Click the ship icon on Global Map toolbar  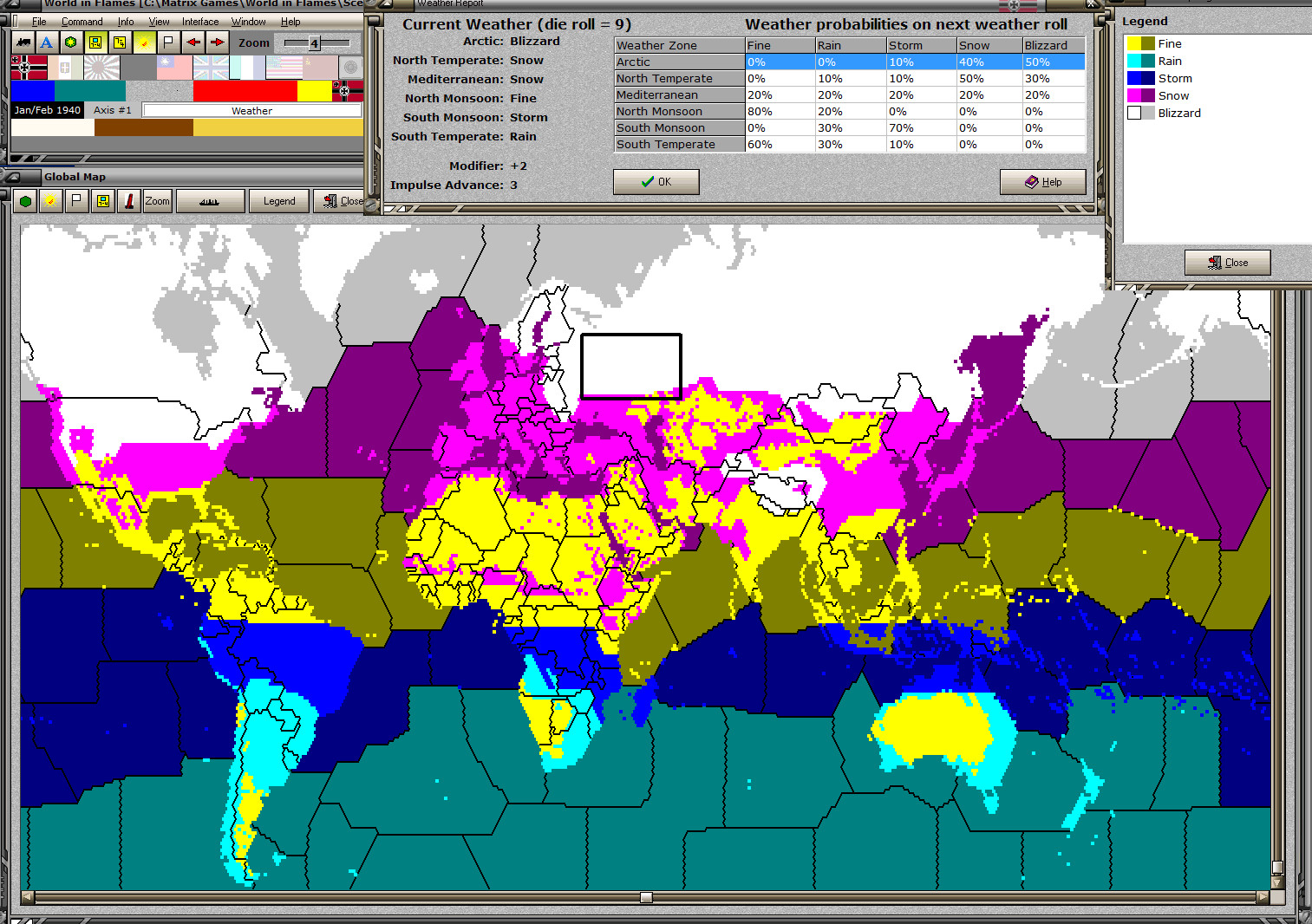click(x=210, y=200)
